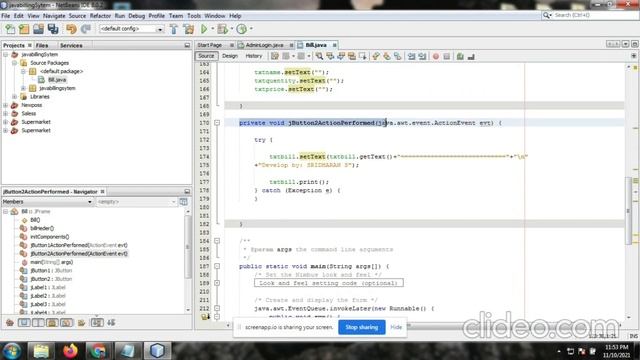640x360 pixels.
Task: Open the Tools menu
Action: point(194,16)
